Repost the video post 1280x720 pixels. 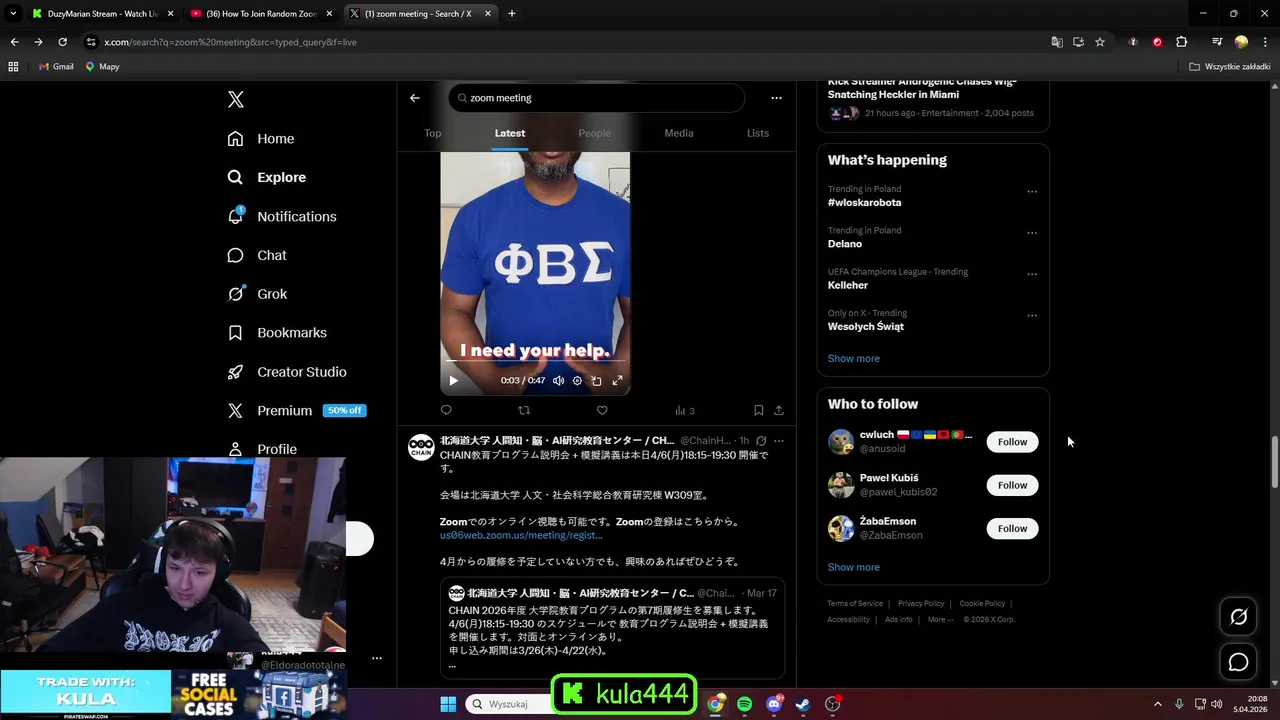click(x=524, y=410)
